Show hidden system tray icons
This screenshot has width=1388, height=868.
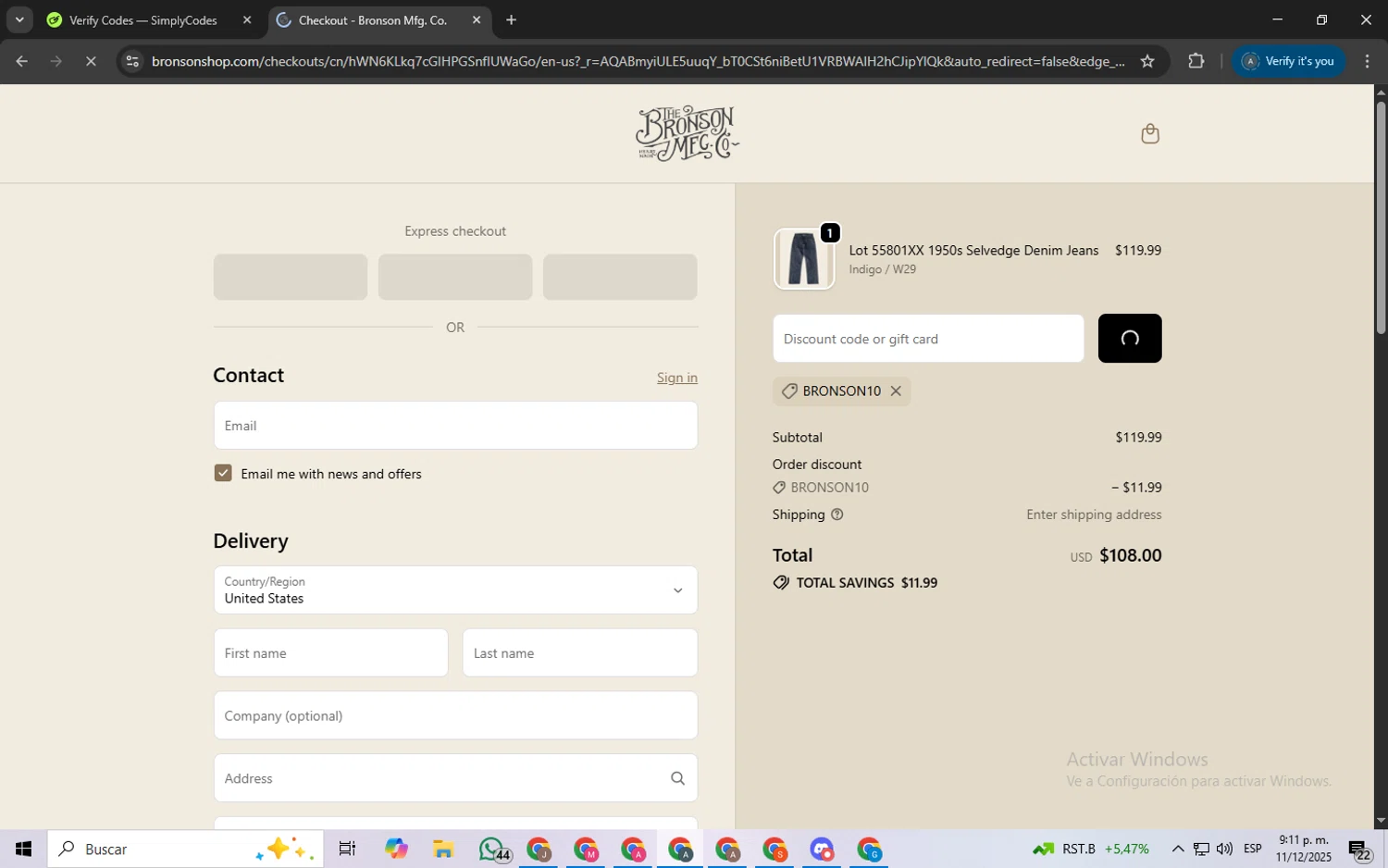1177,849
